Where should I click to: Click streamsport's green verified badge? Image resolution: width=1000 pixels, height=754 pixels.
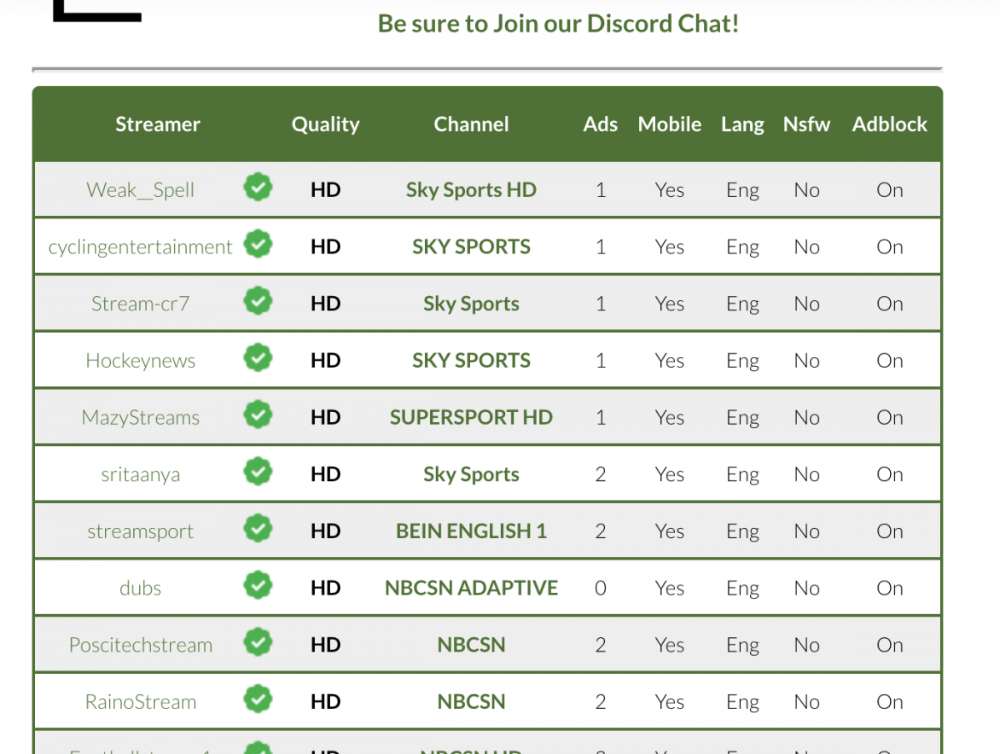[x=258, y=529]
